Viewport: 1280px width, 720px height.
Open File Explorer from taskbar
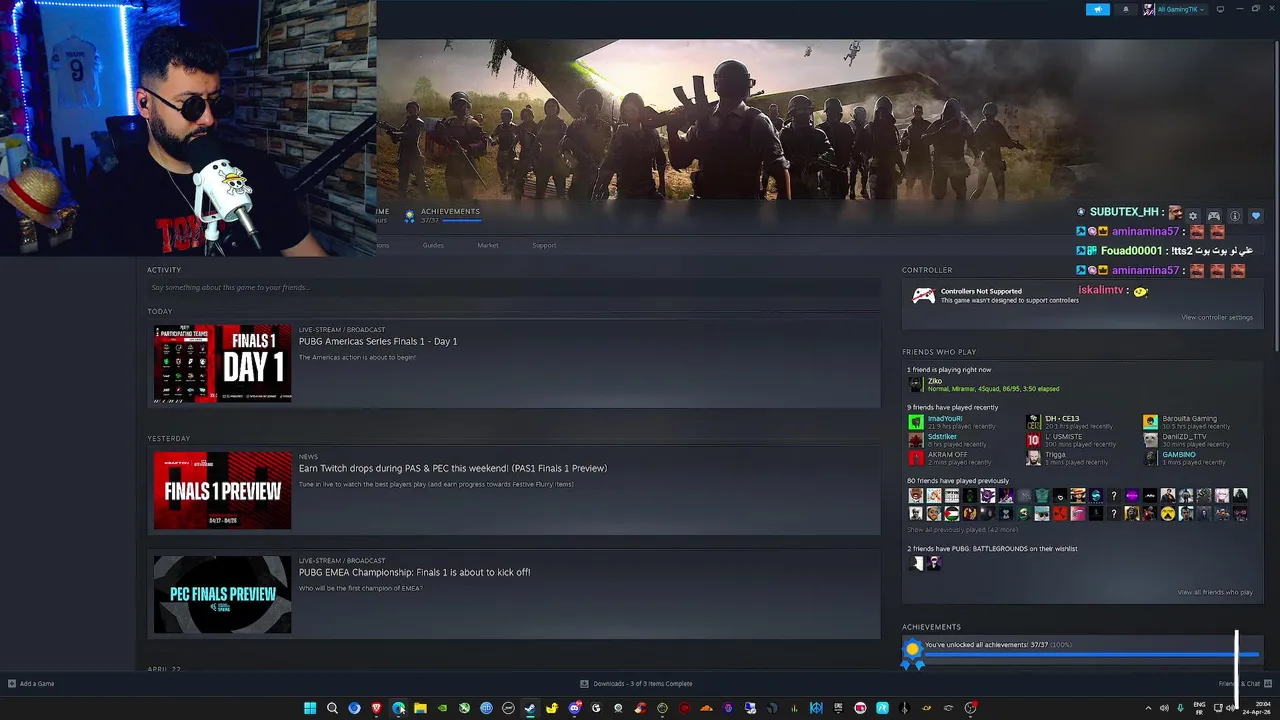tap(420, 708)
